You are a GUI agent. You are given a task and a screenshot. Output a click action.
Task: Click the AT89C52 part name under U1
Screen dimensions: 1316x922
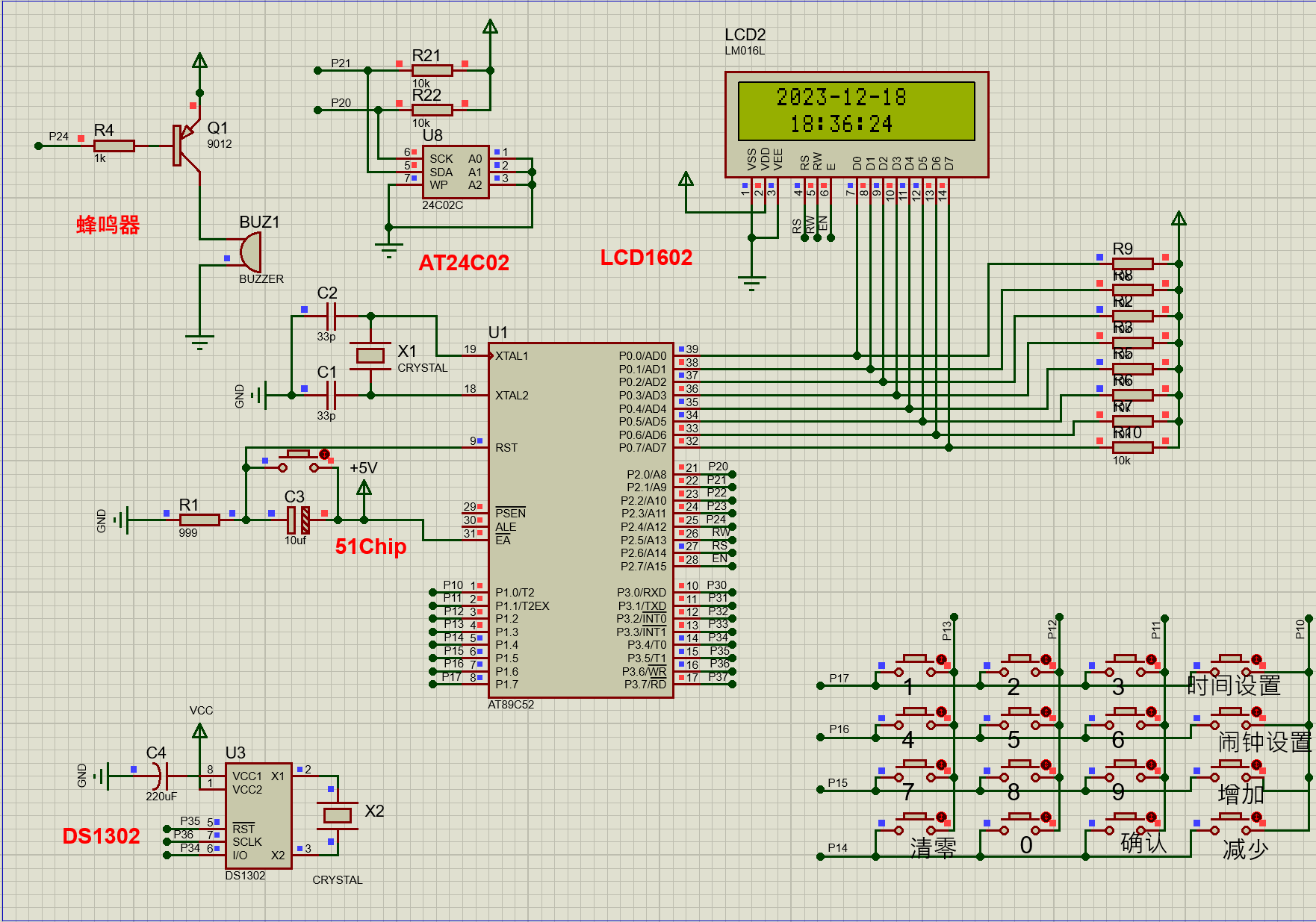coord(511,705)
